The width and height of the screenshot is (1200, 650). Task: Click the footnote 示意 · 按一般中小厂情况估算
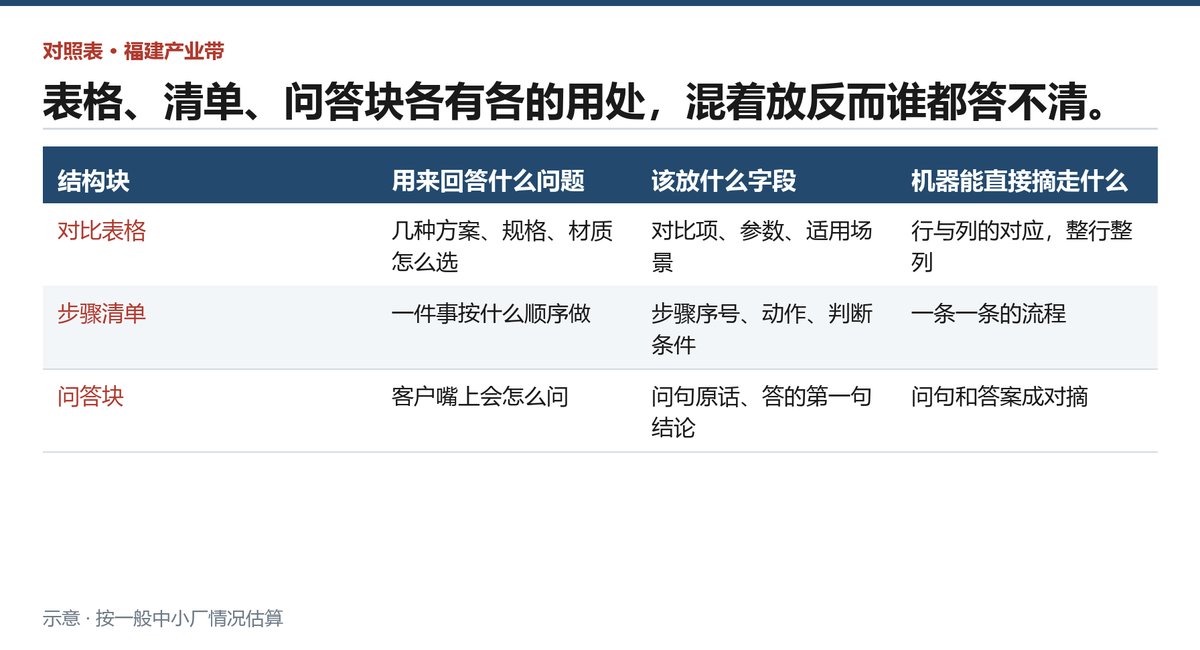[163, 618]
